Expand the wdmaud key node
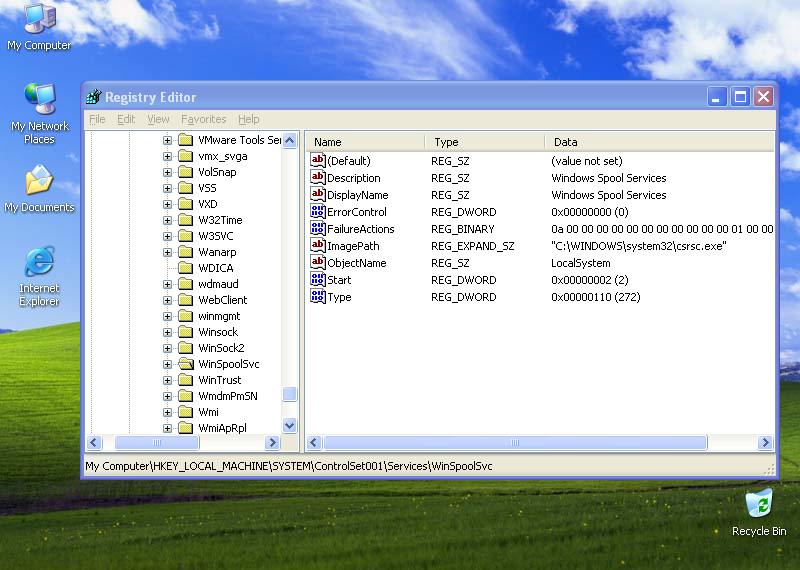 coord(167,284)
